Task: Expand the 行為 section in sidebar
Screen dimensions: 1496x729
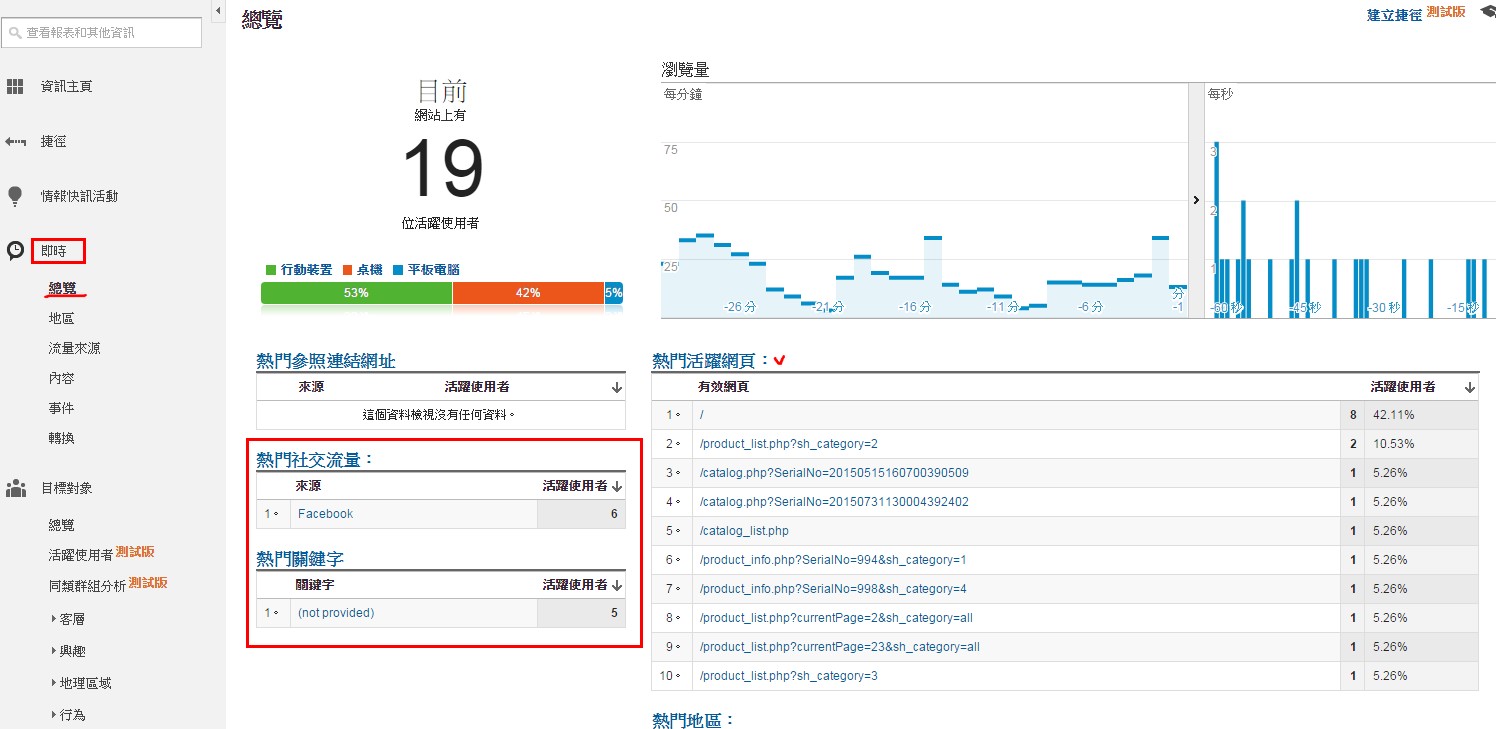Action: click(x=54, y=715)
